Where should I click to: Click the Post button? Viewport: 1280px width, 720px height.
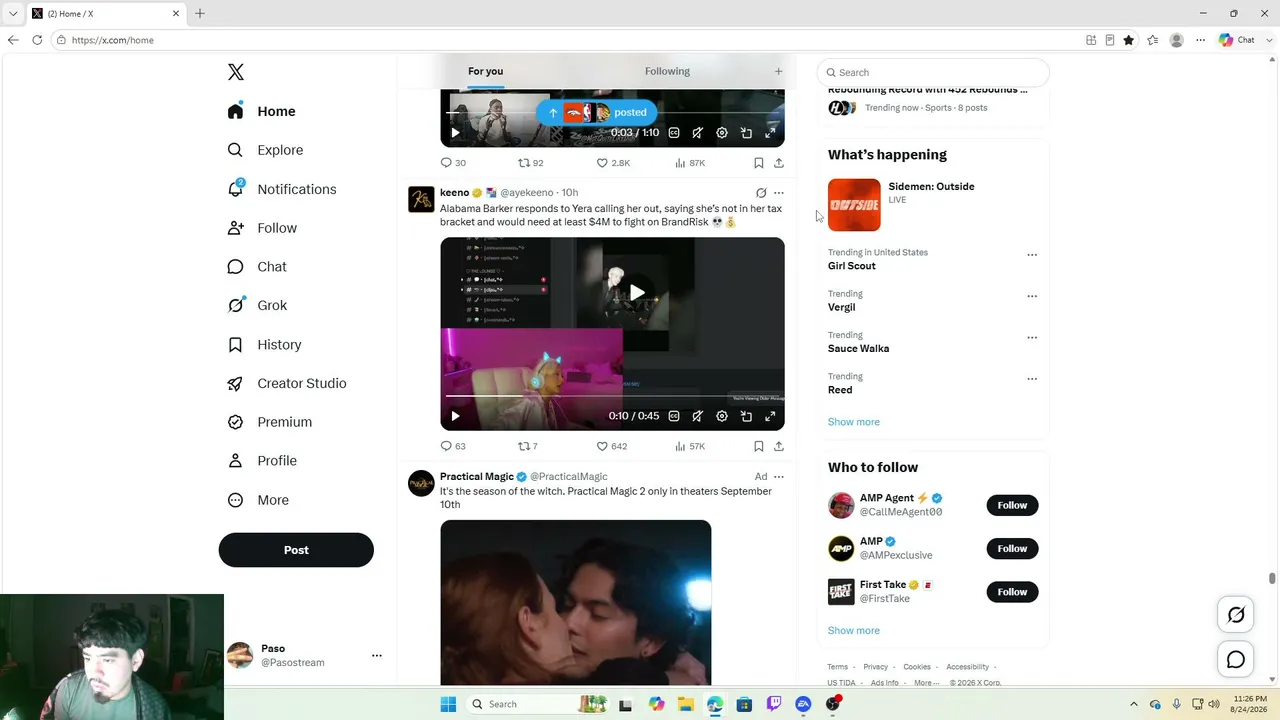(x=296, y=550)
